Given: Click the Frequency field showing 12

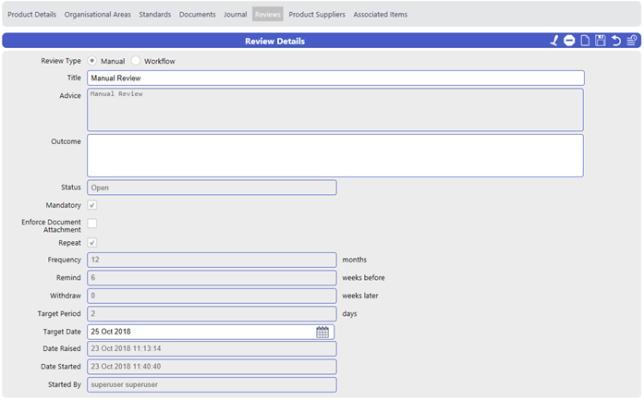Looking at the screenshot, I should [212, 260].
